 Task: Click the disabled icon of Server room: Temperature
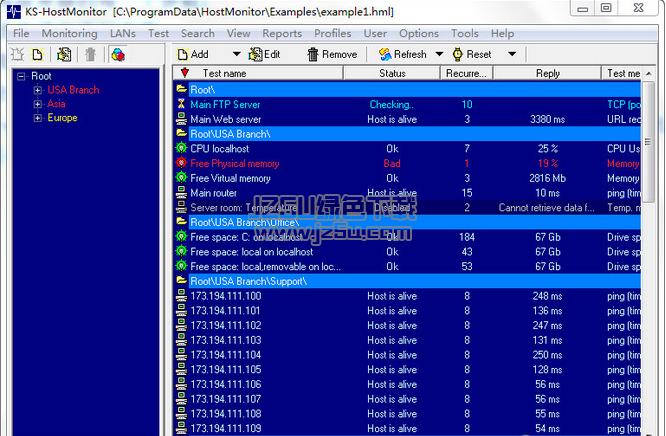[181, 207]
